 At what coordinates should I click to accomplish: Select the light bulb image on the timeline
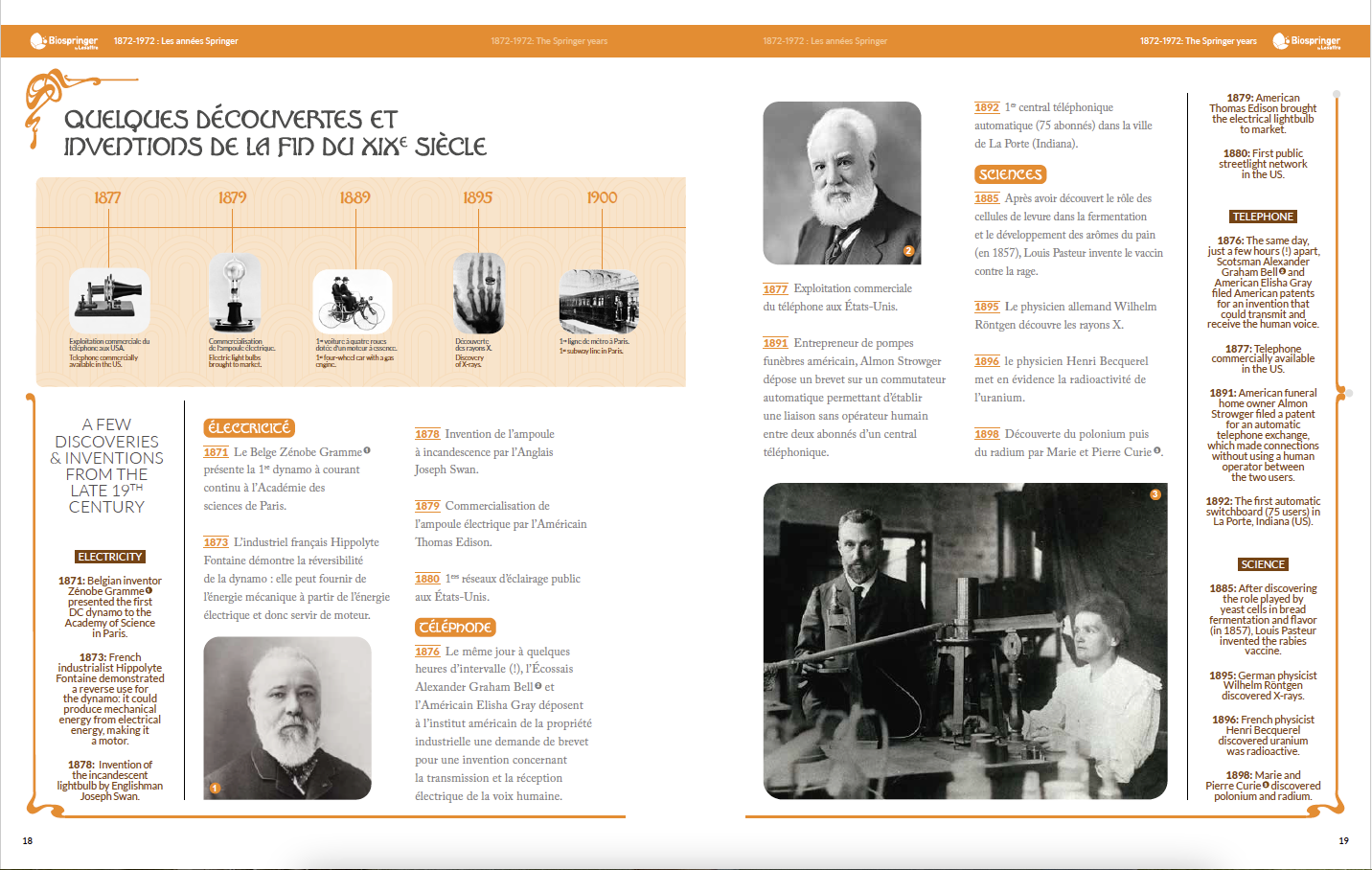tap(234, 292)
